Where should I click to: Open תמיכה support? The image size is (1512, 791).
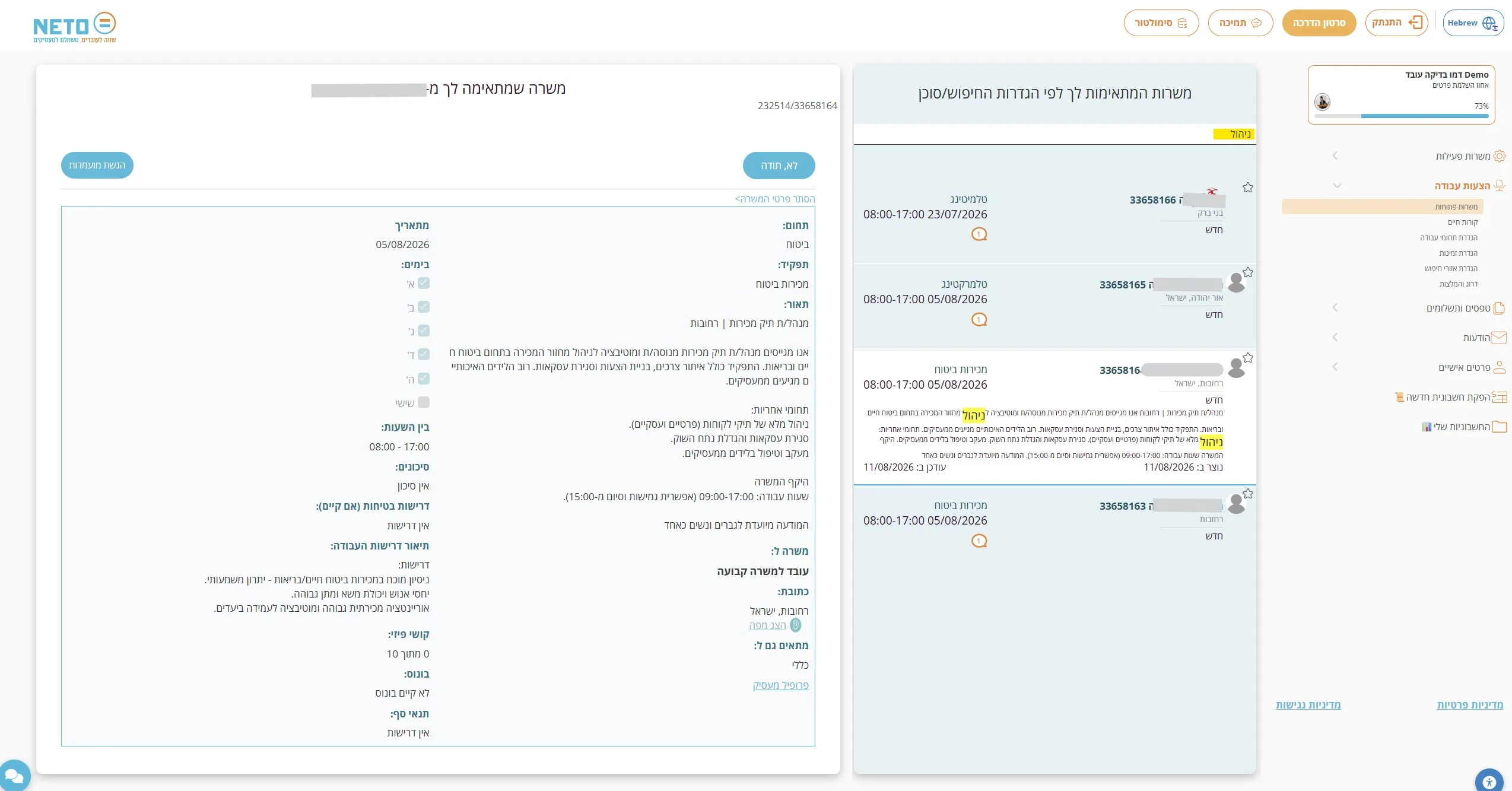click(x=1240, y=23)
